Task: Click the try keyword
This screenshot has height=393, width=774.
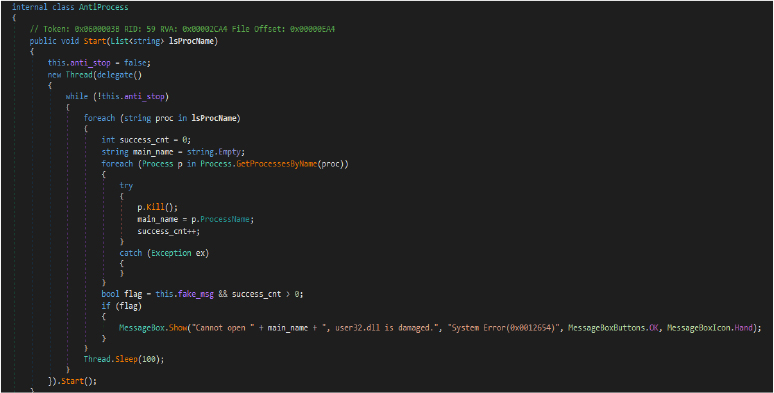Action: point(126,186)
